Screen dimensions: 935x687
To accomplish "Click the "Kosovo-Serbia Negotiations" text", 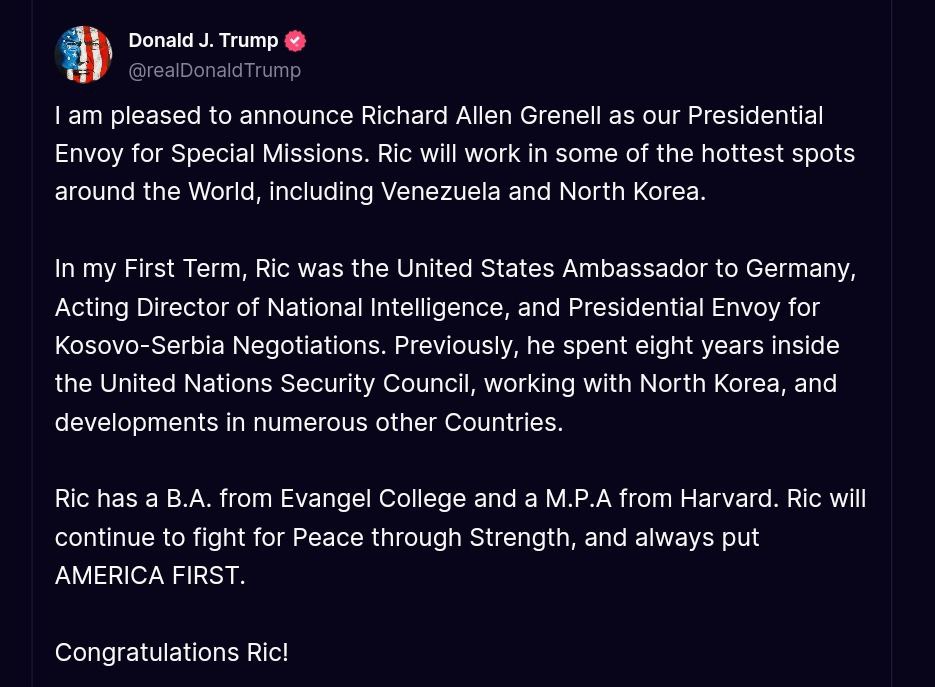I will [219, 345].
